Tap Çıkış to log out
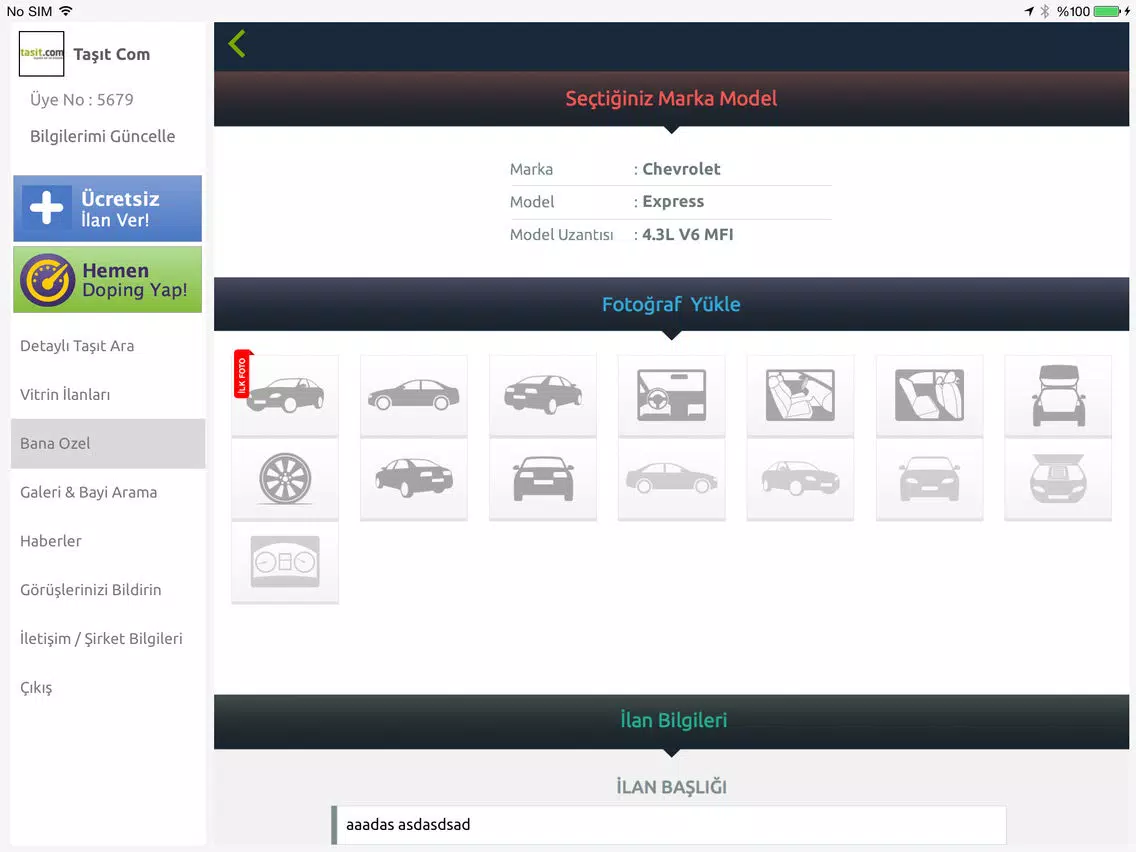This screenshot has height=852, width=1136. coord(108,687)
